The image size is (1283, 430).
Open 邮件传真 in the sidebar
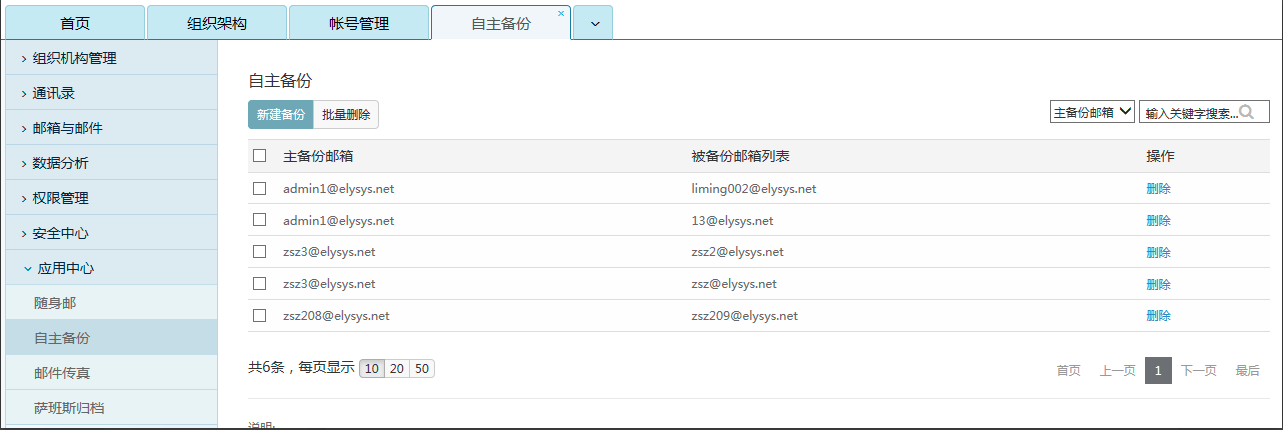[69, 373]
